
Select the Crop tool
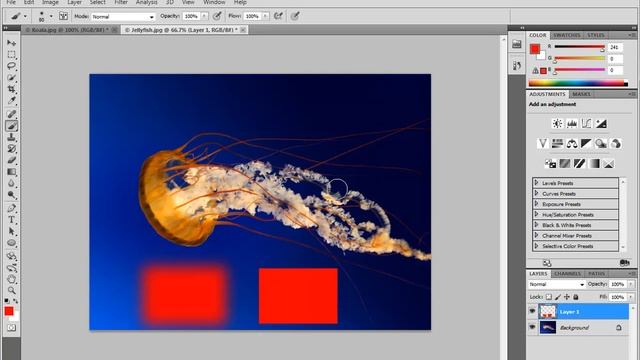coord(11,89)
